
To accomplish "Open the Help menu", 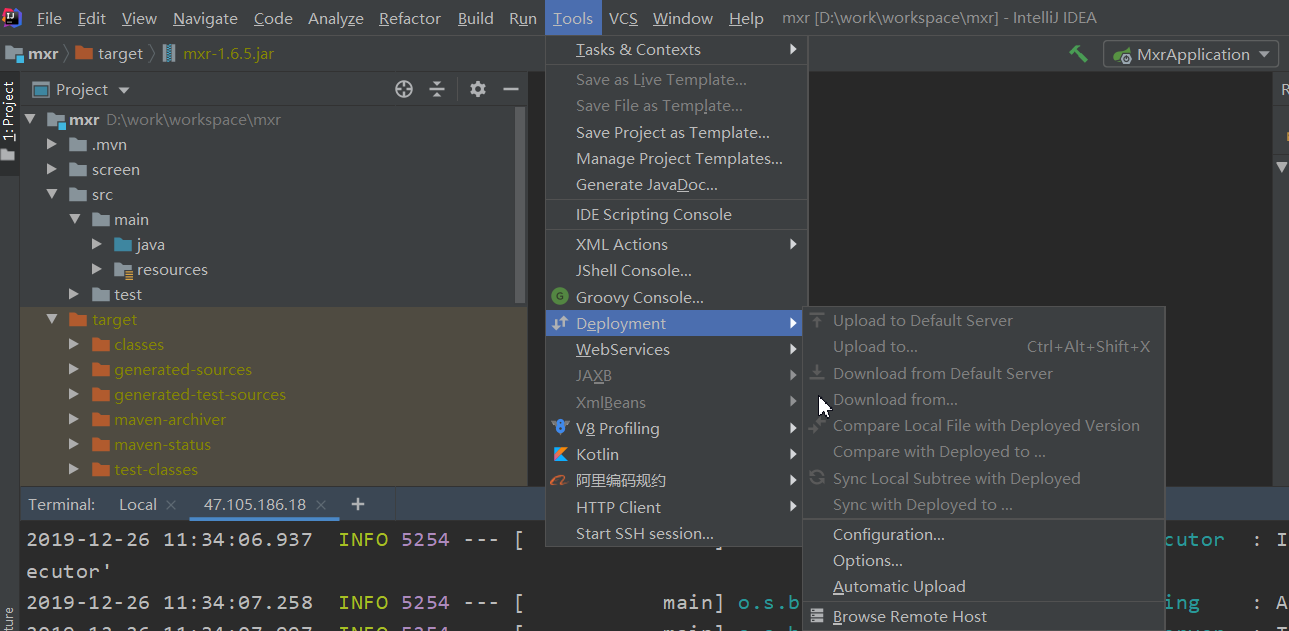I will click(746, 18).
